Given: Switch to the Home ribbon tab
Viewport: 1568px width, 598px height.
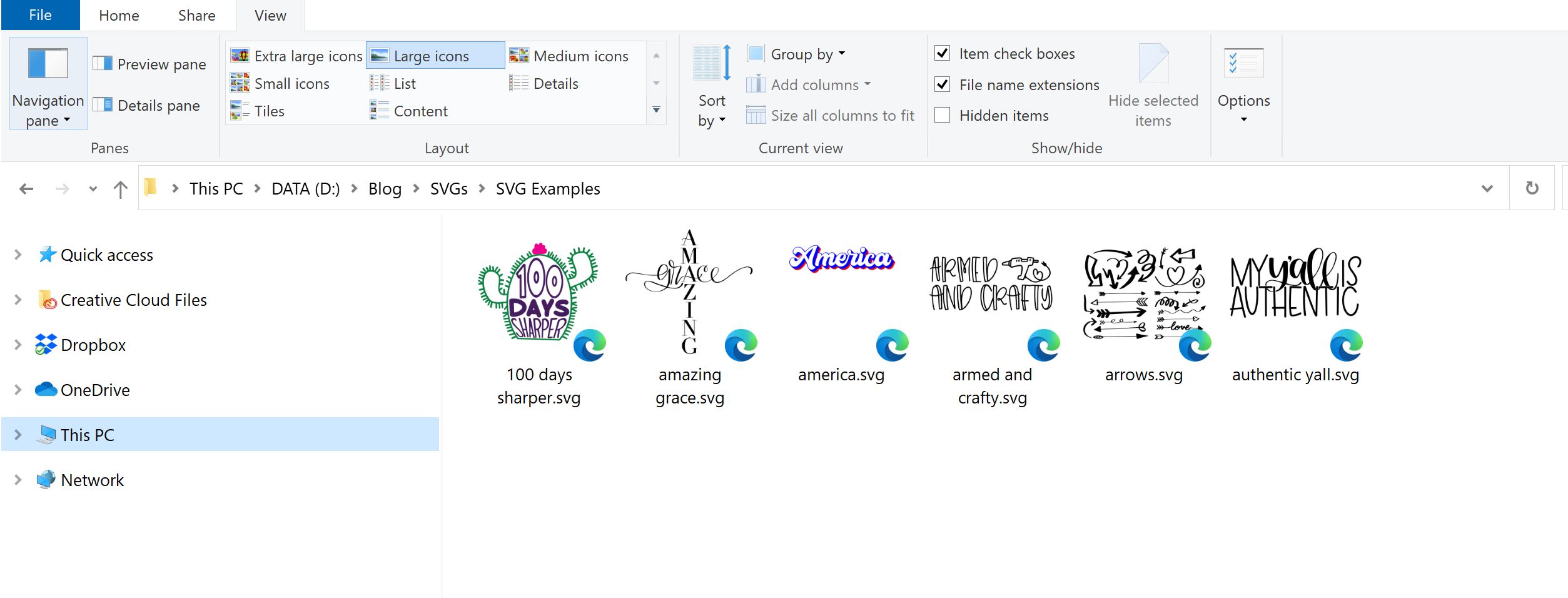Looking at the screenshot, I should coord(119,15).
